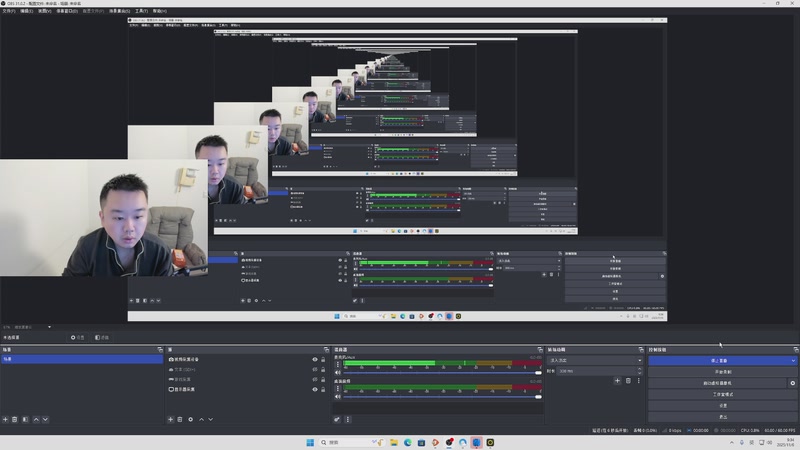Adjust the 桌面音频 volume slider
This screenshot has width=800, height=450.
coord(441,396)
